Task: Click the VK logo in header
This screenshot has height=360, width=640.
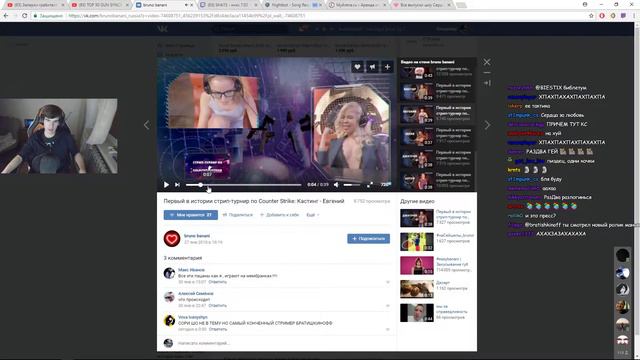Action: pos(162,29)
